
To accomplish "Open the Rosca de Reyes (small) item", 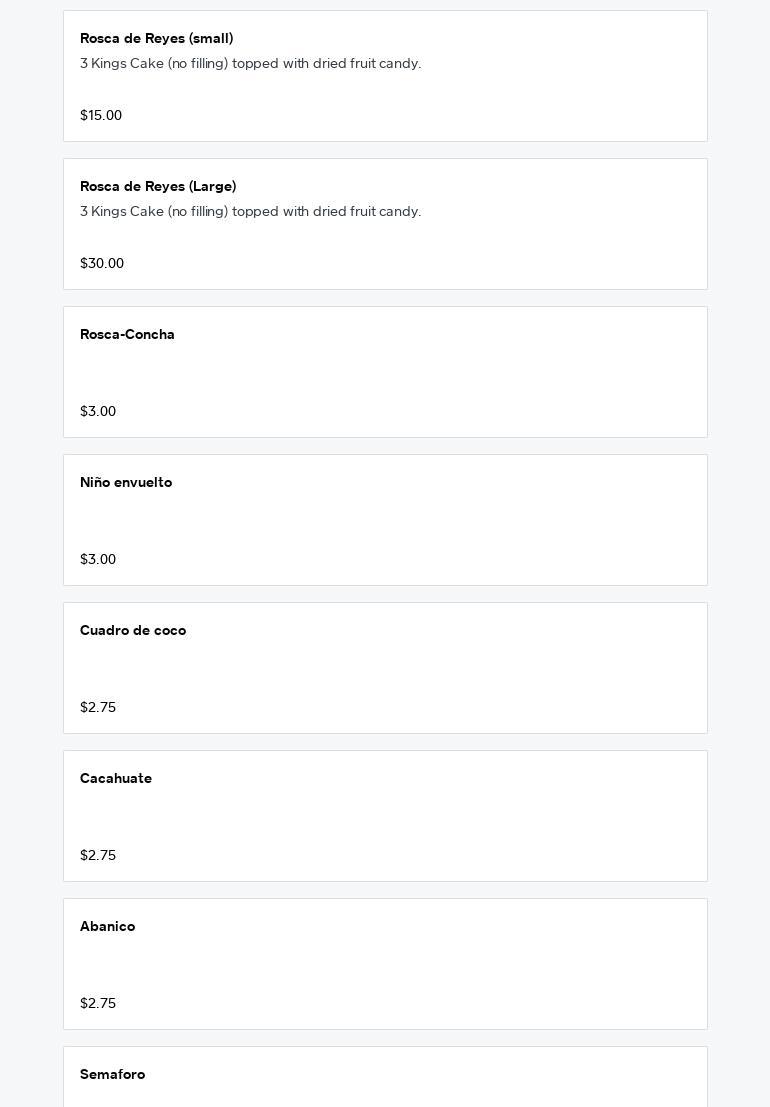I will tap(156, 39).
